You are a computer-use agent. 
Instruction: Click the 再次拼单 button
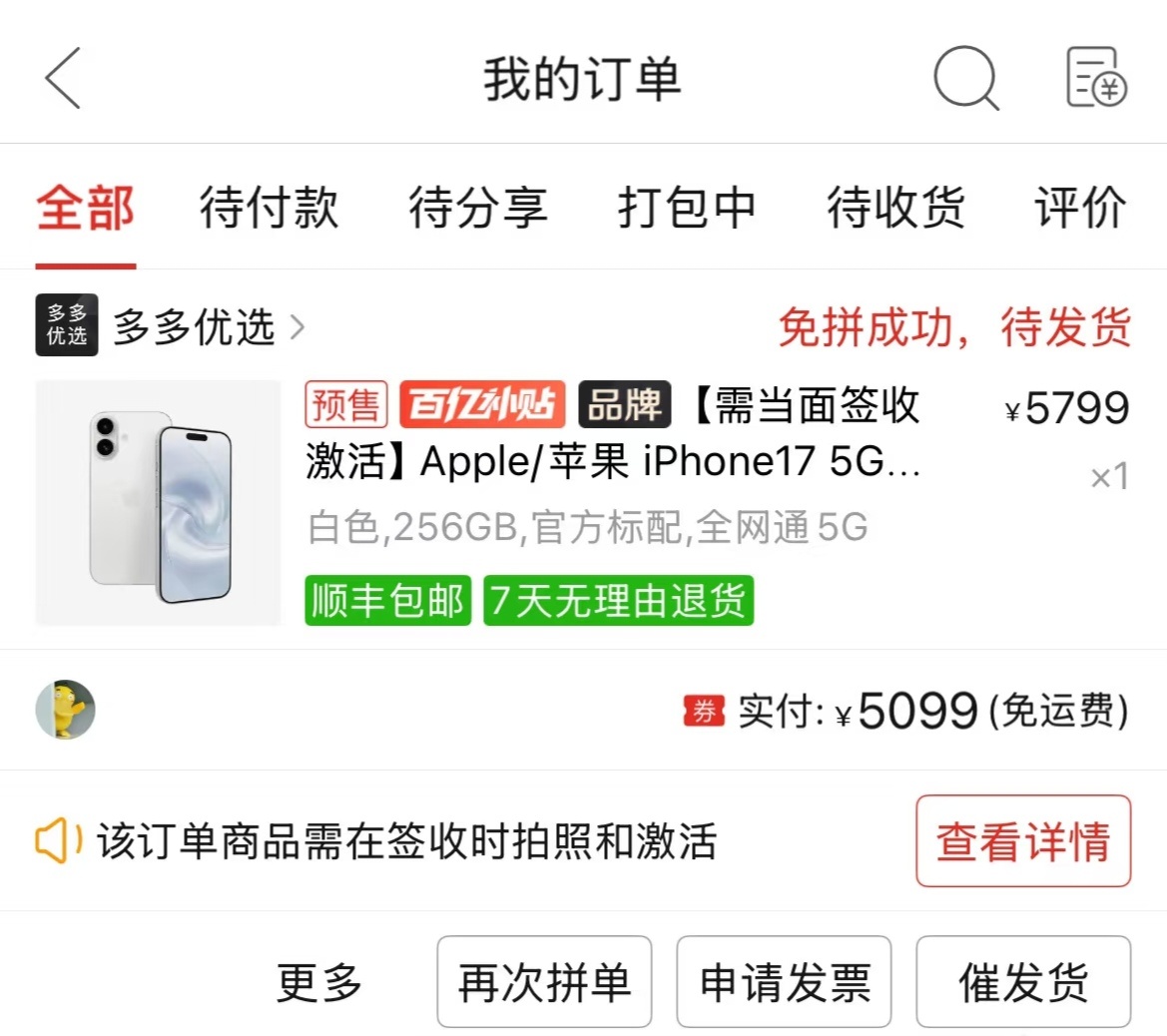click(x=544, y=982)
